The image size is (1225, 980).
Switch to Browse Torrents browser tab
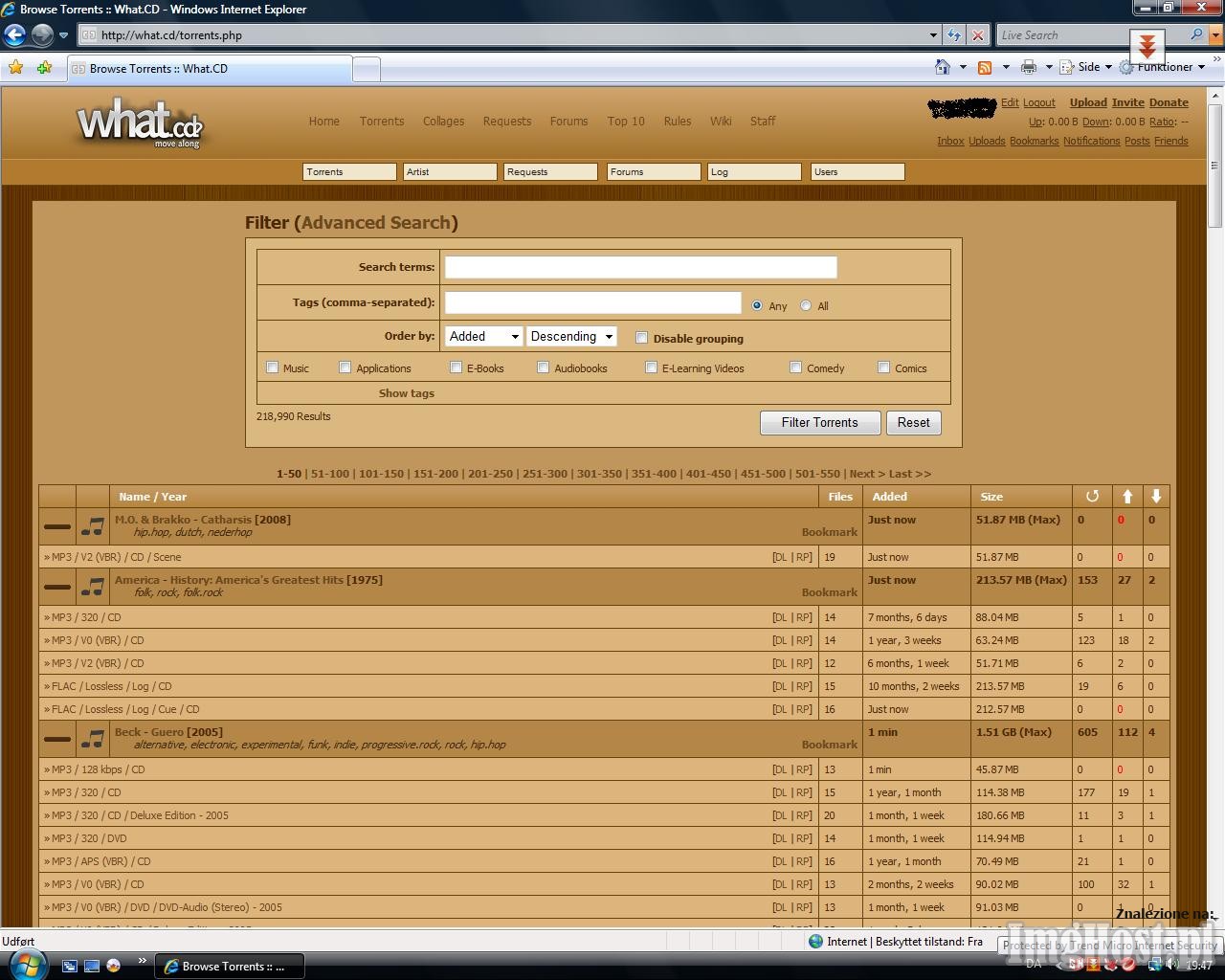(x=210, y=69)
